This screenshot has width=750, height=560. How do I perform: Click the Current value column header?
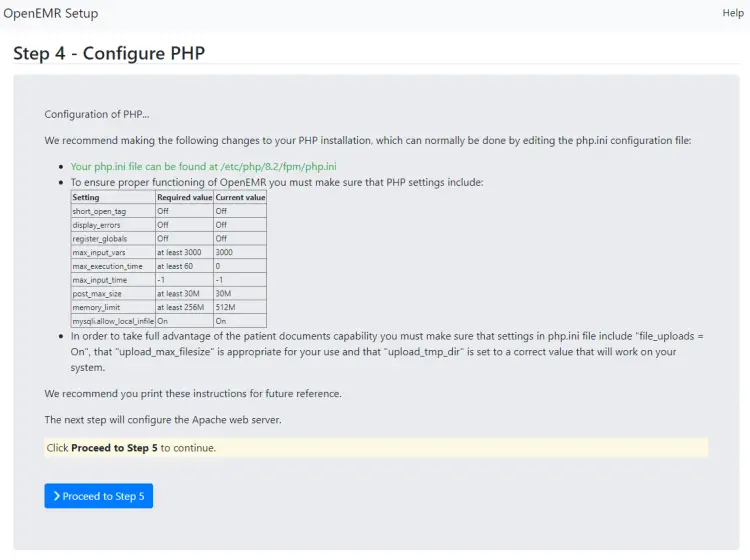coord(240,198)
